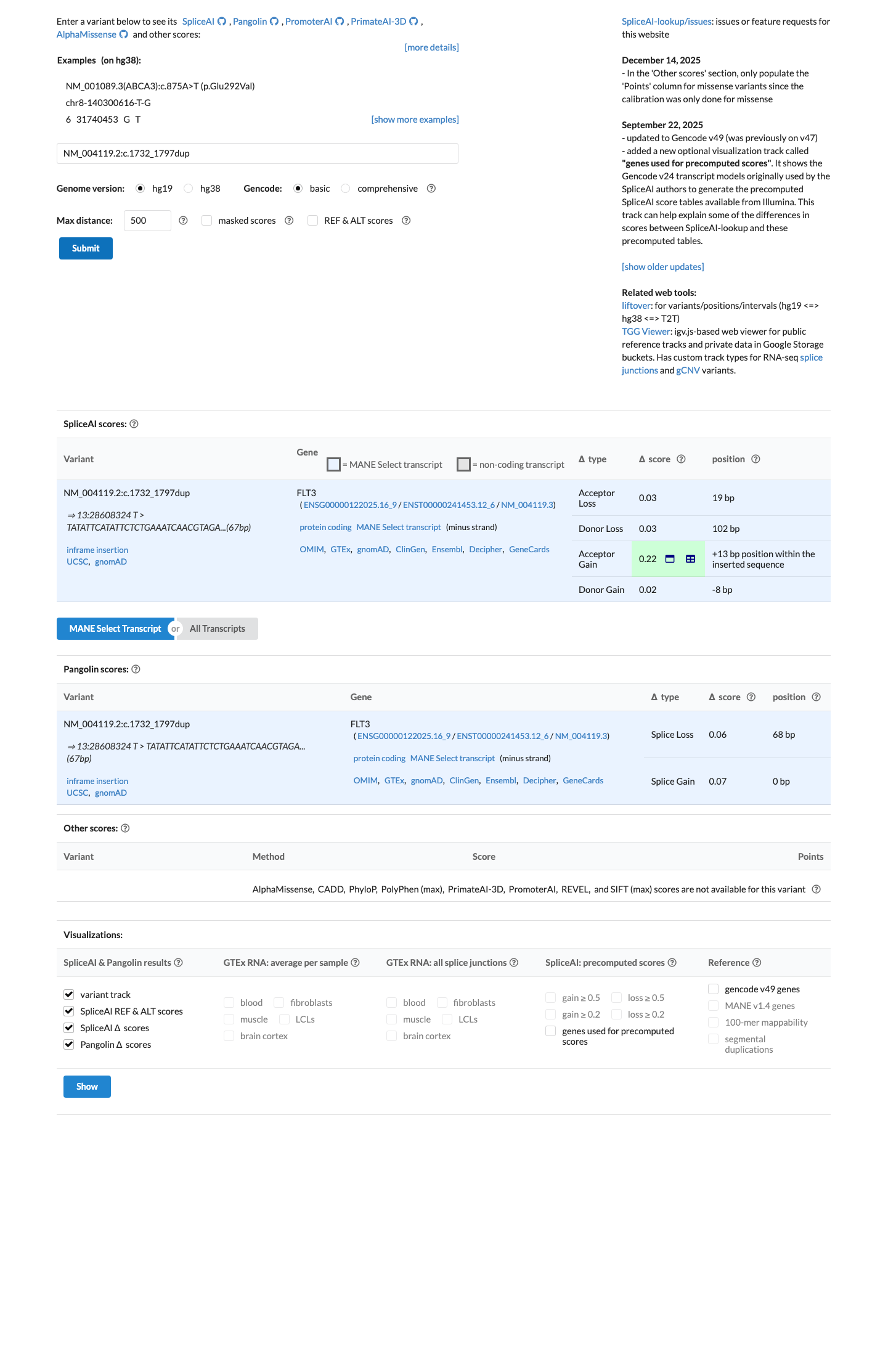Viewport: 896px width, 1356px height.
Task: Click the masked scores help icon
Action: (289, 221)
